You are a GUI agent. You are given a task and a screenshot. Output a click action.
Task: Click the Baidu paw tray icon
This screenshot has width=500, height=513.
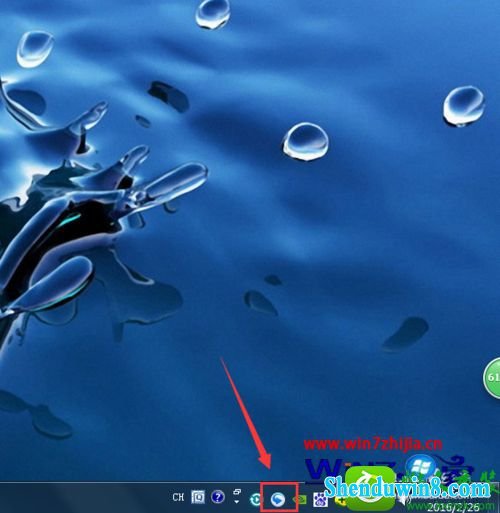coord(320,499)
